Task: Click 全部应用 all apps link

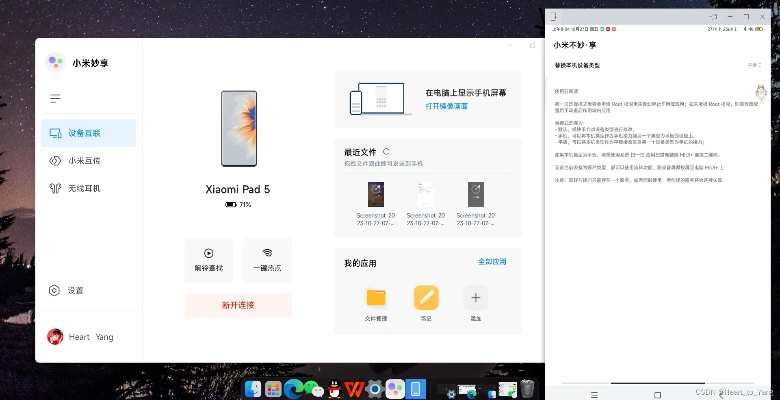Action: point(492,262)
